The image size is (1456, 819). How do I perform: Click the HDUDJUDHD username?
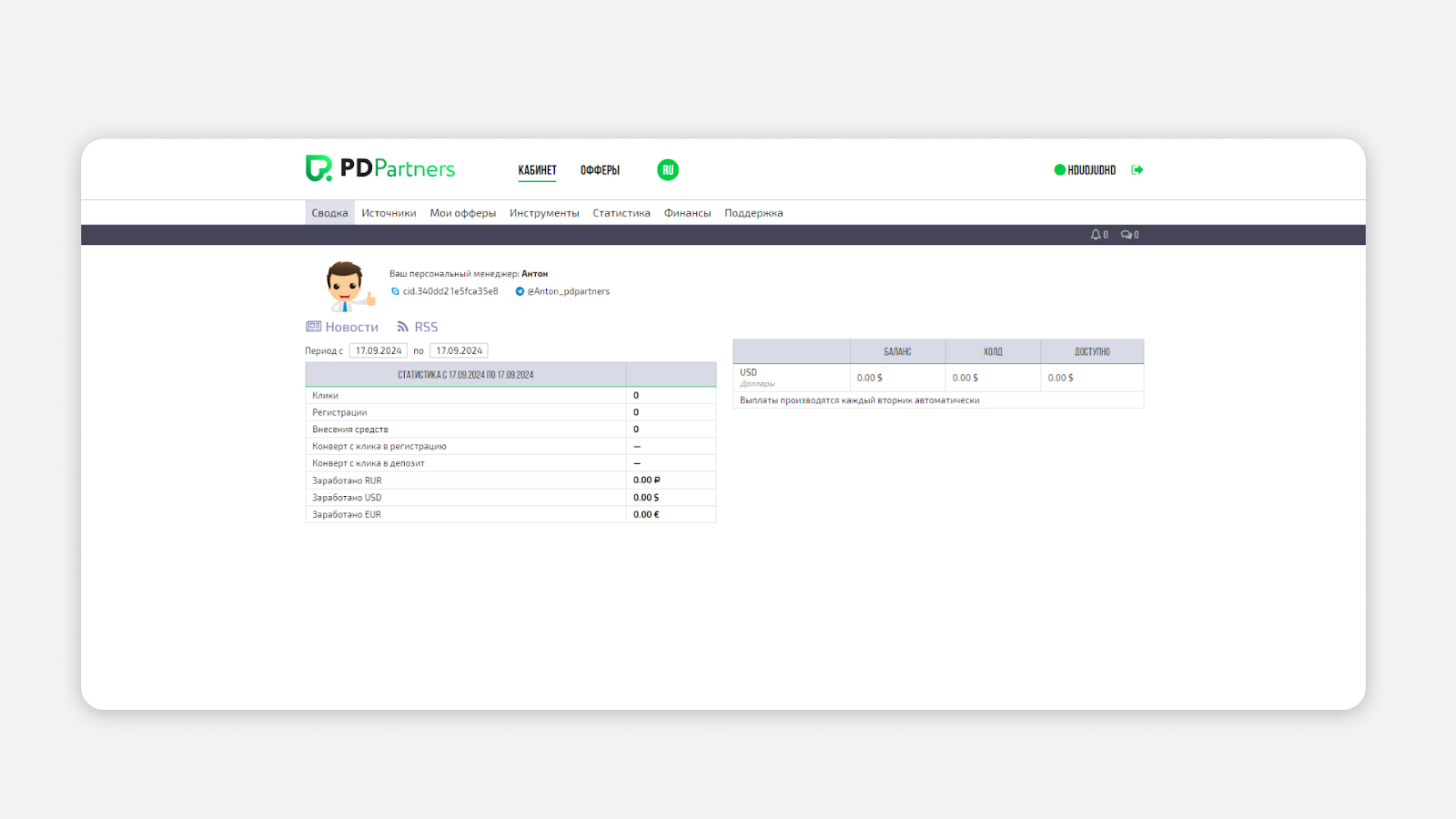[1091, 170]
